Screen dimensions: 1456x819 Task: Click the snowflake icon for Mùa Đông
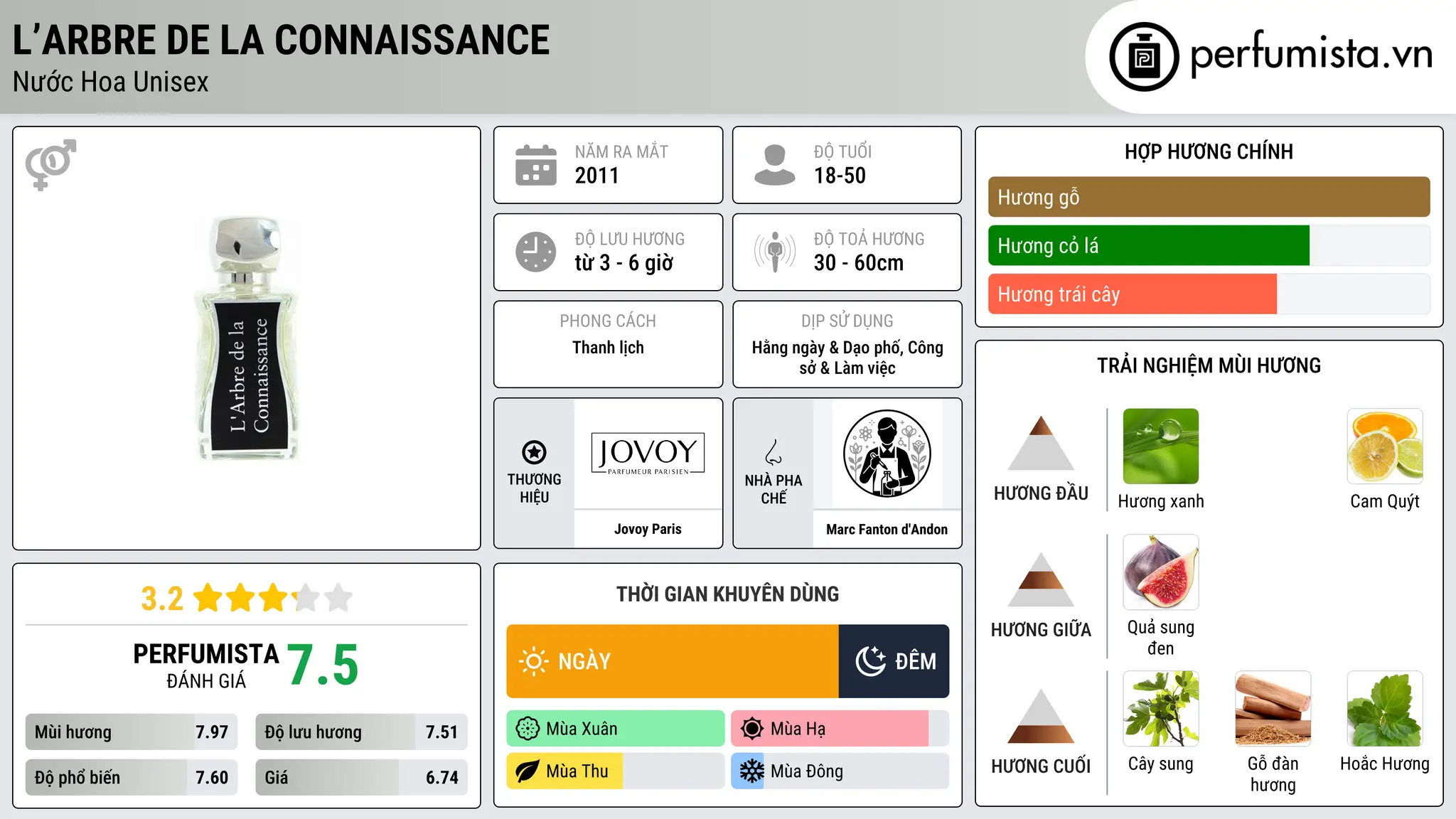[x=752, y=771]
